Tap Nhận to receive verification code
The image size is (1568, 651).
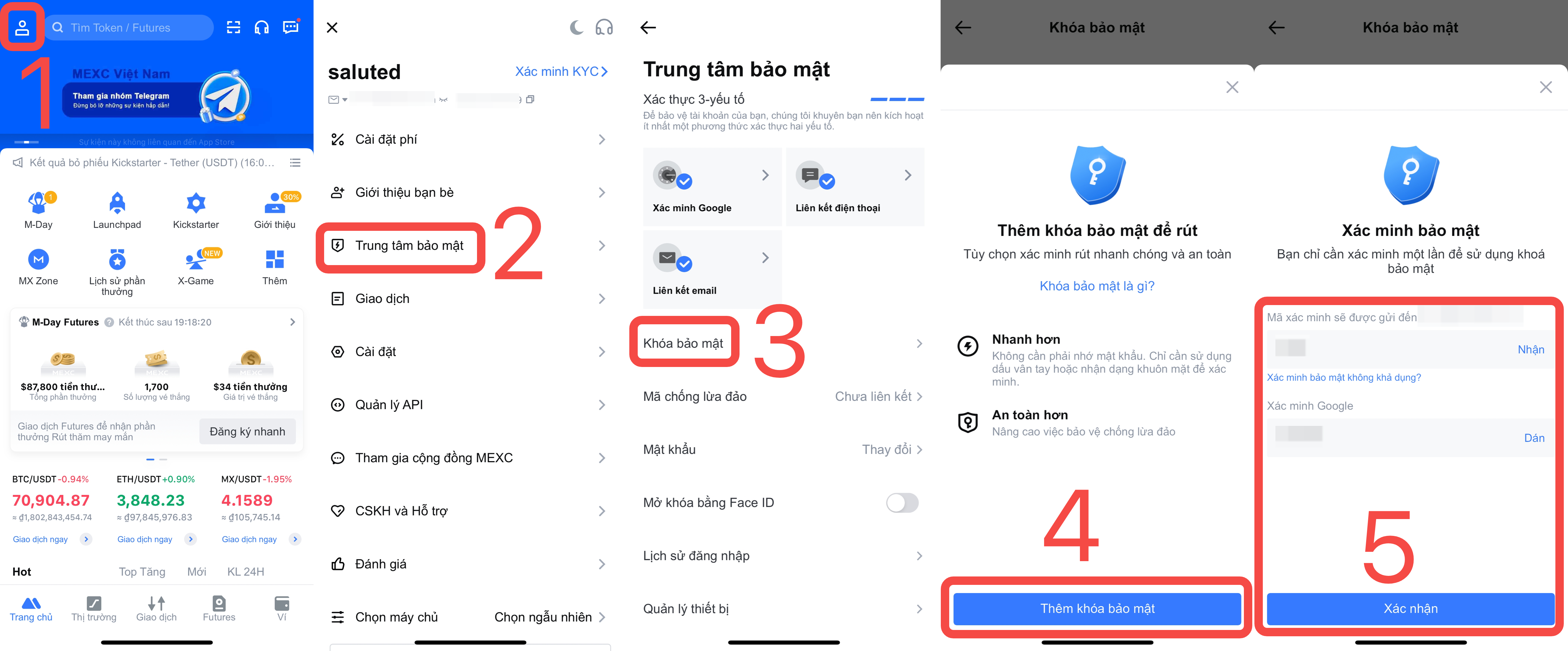[1531, 350]
